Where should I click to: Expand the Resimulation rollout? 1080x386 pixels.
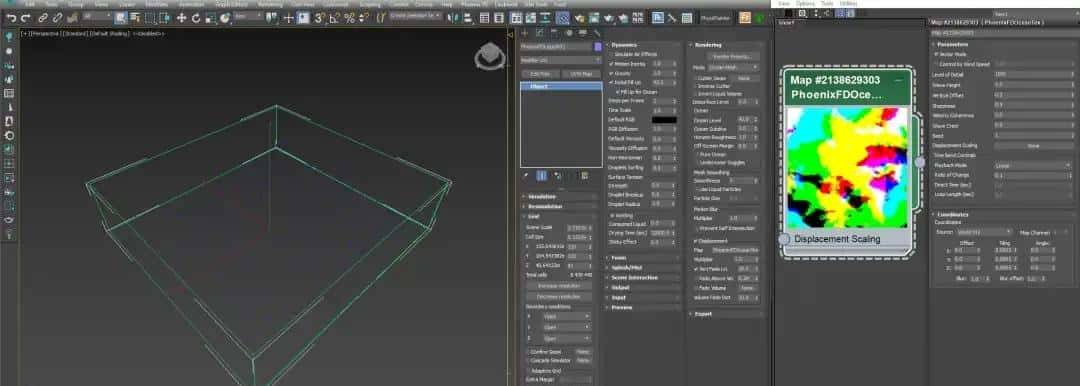click(x=559, y=206)
